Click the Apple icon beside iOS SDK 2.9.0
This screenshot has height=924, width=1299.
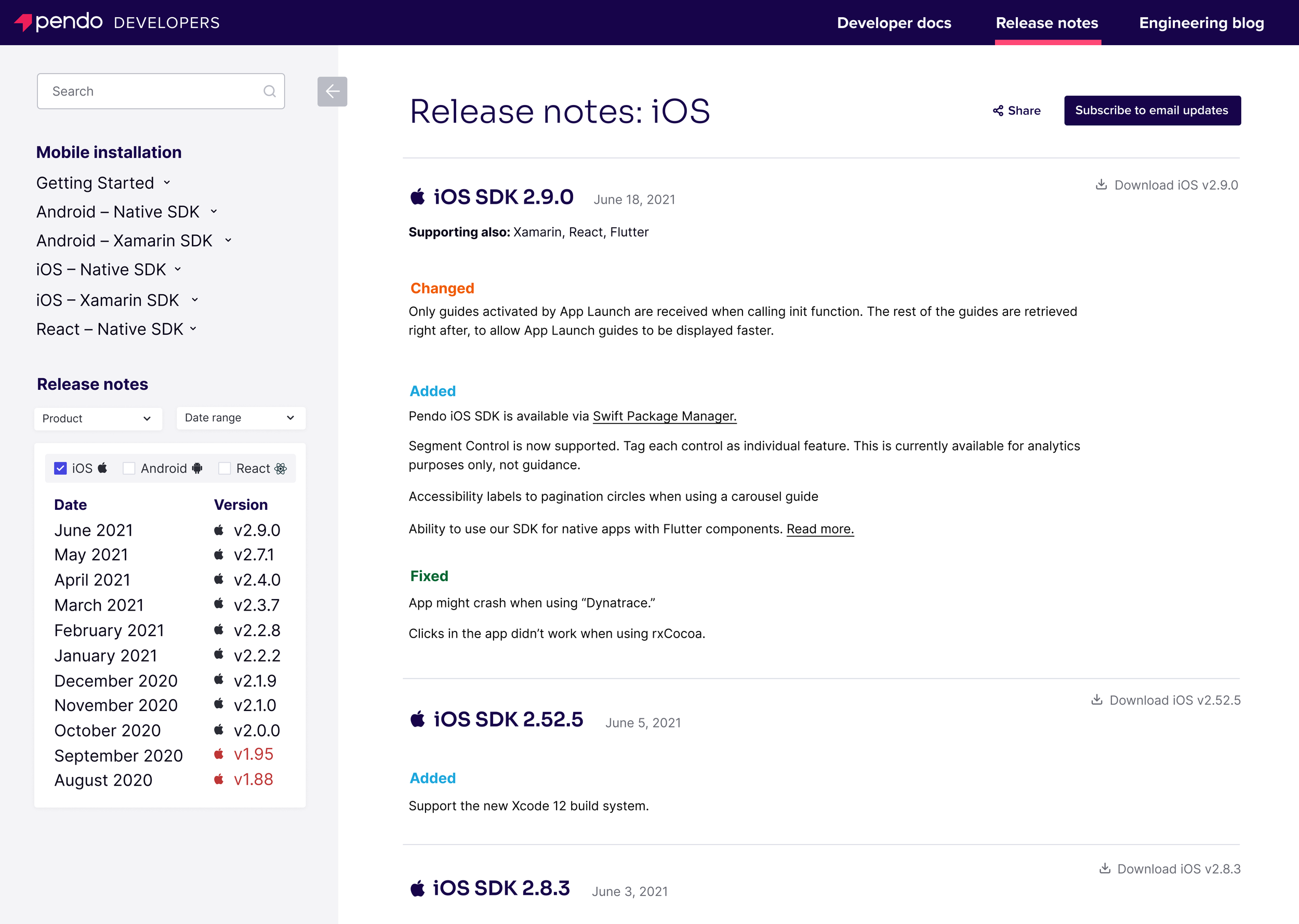[x=417, y=197]
